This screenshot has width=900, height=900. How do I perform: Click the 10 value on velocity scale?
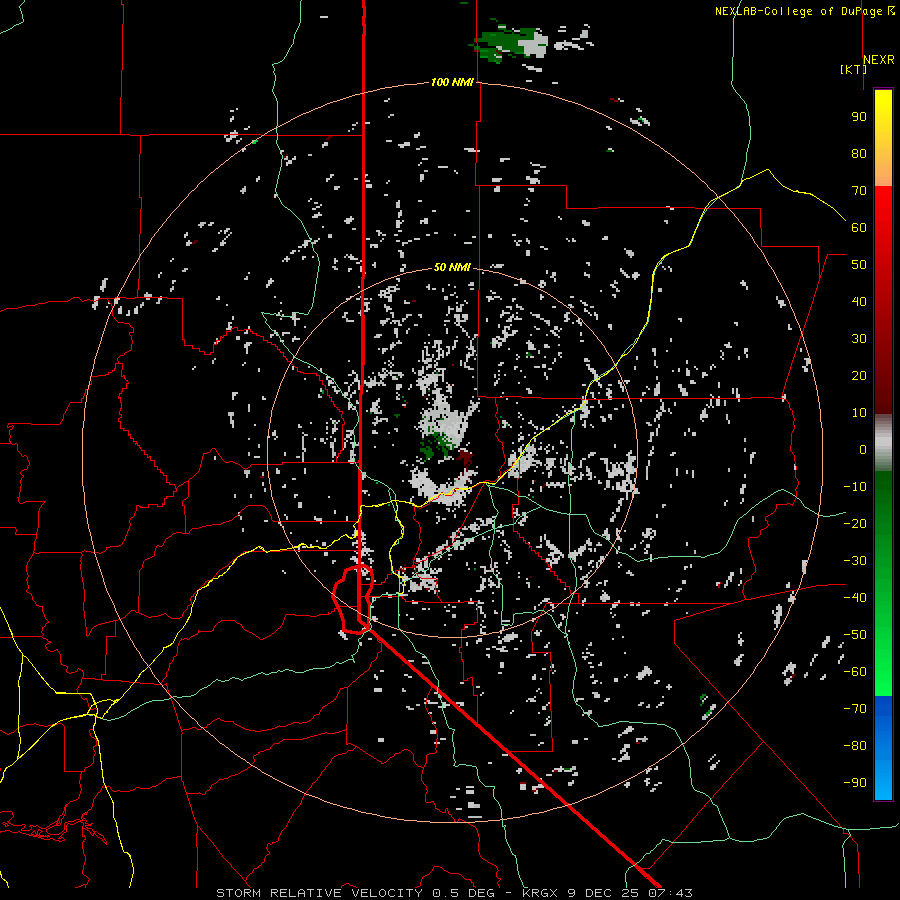(x=859, y=413)
